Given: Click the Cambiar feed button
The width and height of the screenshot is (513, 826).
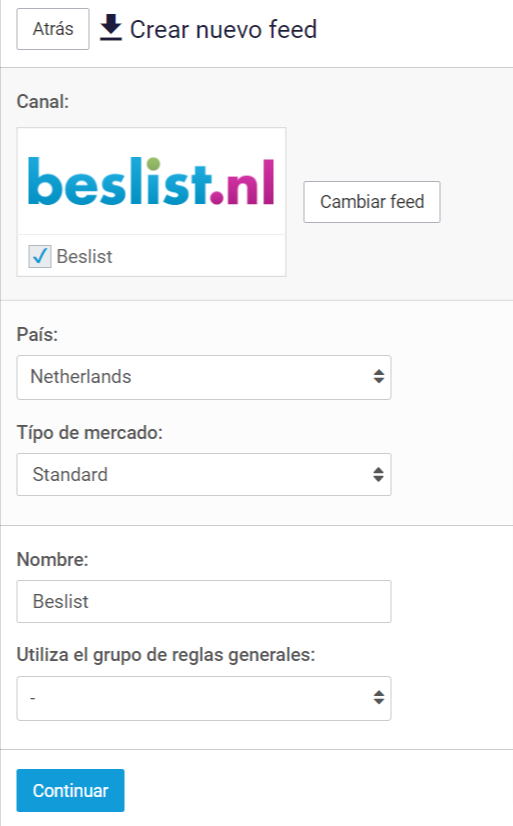Looking at the screenshot, I should (x=372, y=202).
